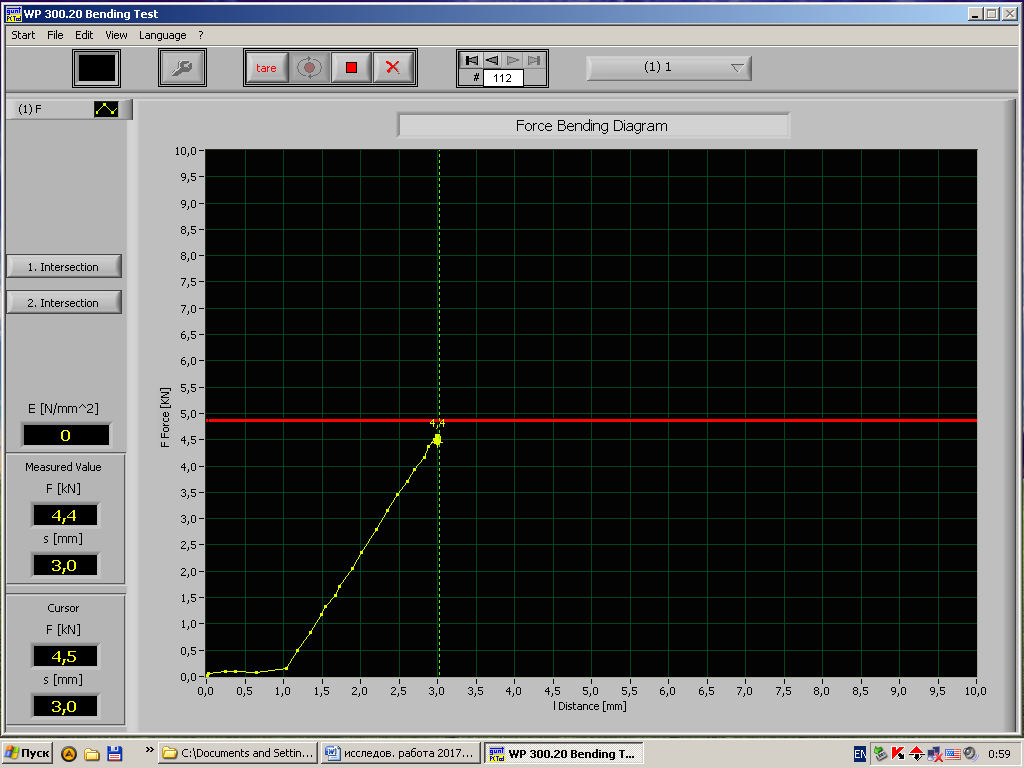Click the Force Bending Diagram title
This screenshot has height=768, width=1024.
click(x=592, y=126)
